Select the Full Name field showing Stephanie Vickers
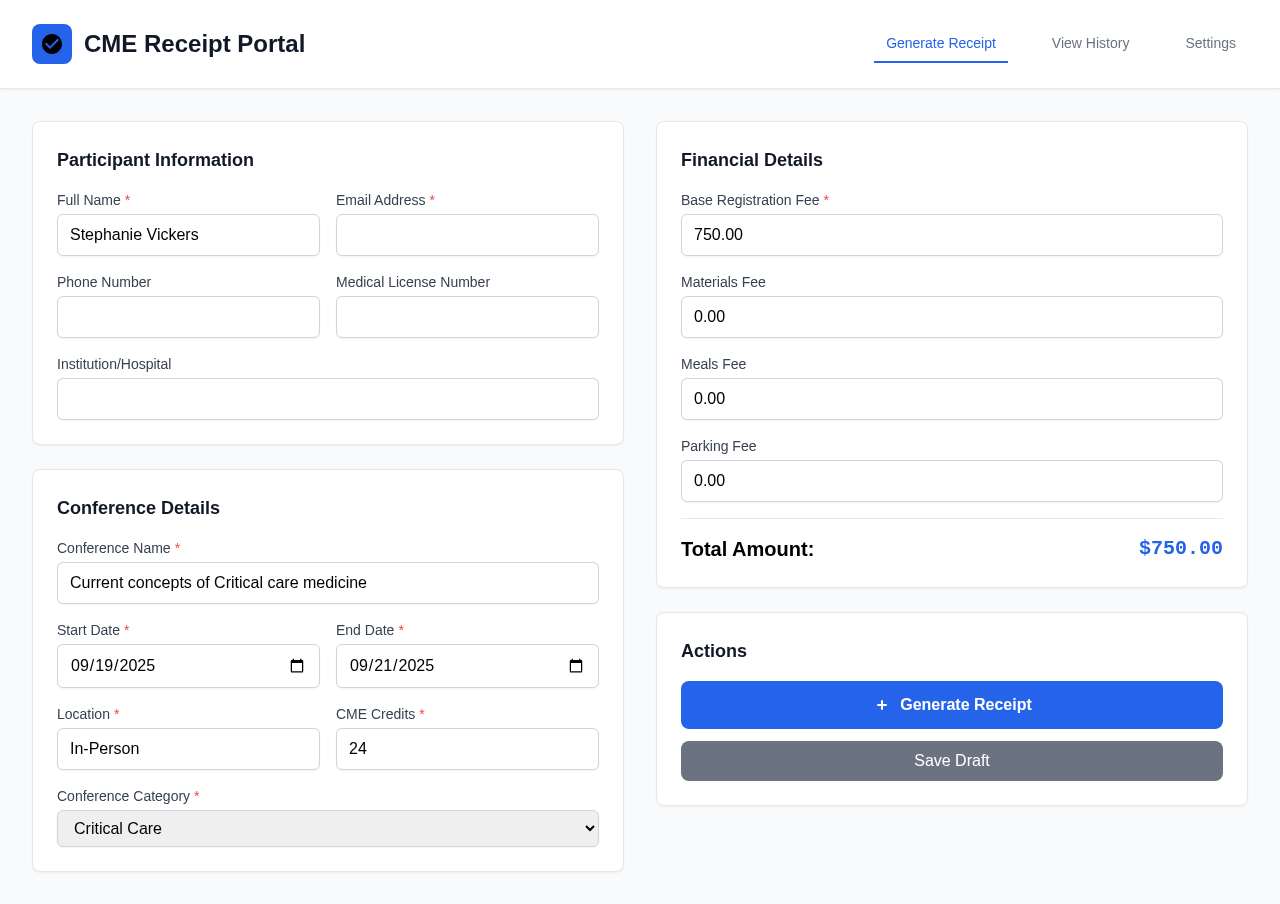 [188, 235]
